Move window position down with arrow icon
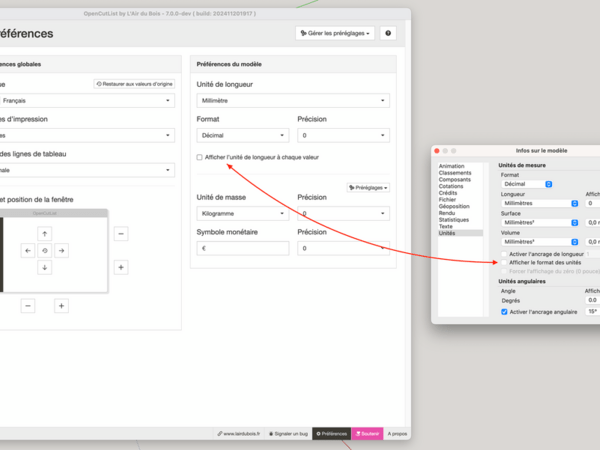600x450 pixels. 44,267
